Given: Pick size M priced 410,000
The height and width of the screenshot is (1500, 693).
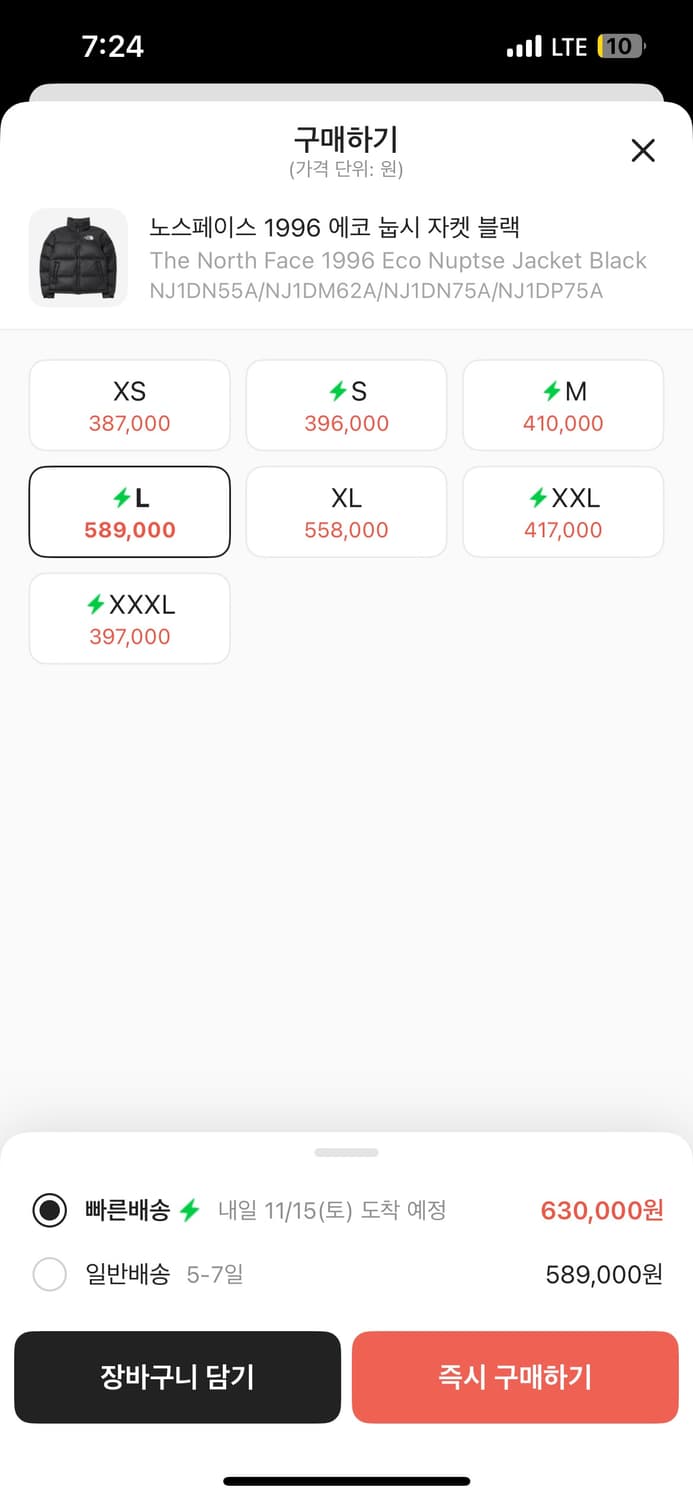Looking at the screenshot, I should [x=563, y=405].
